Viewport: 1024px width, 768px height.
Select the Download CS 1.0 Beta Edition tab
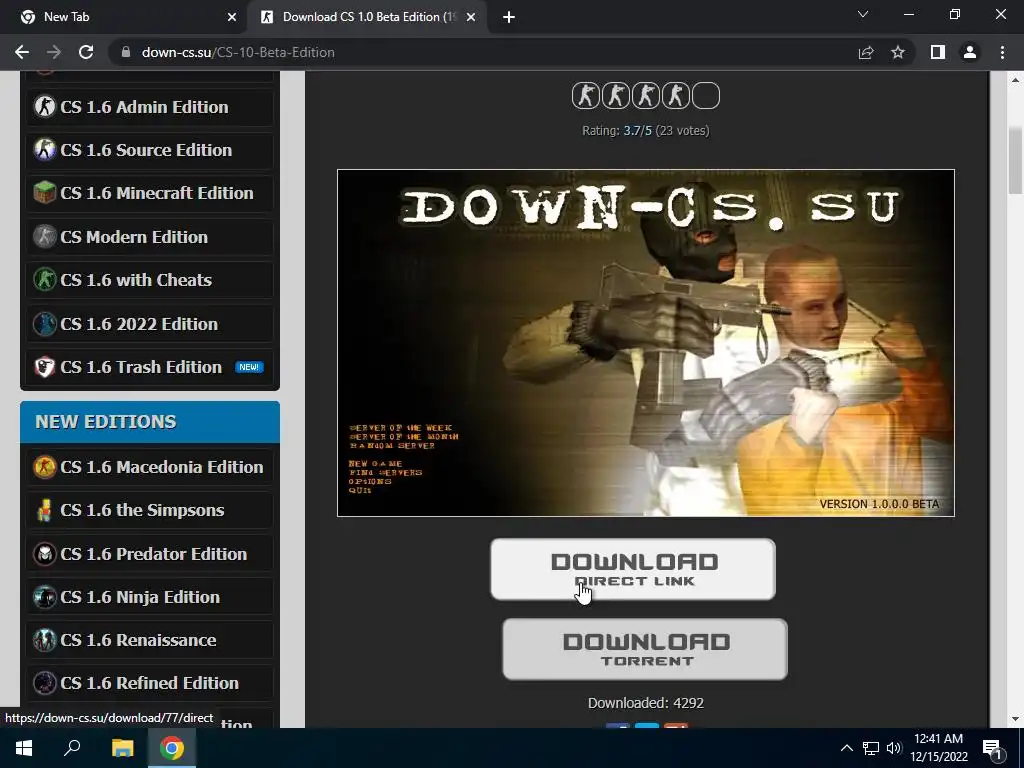(368, 17)
